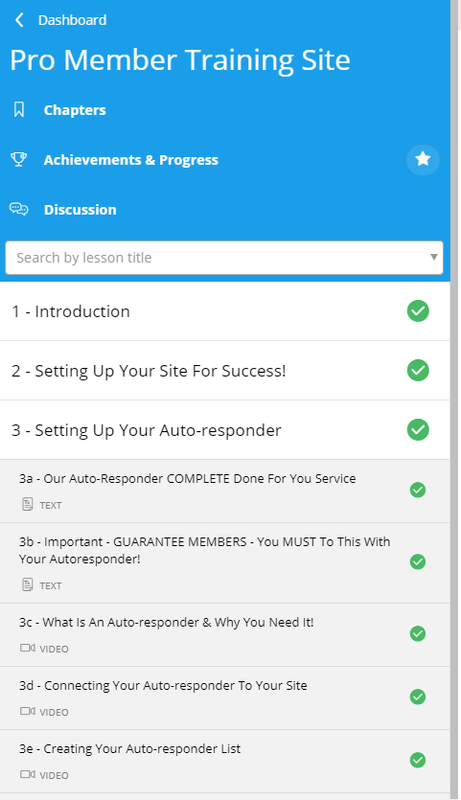This screenshot has width=461, height=800.
Task: Click the Search by lesson title field
Action: click(224, 258)
